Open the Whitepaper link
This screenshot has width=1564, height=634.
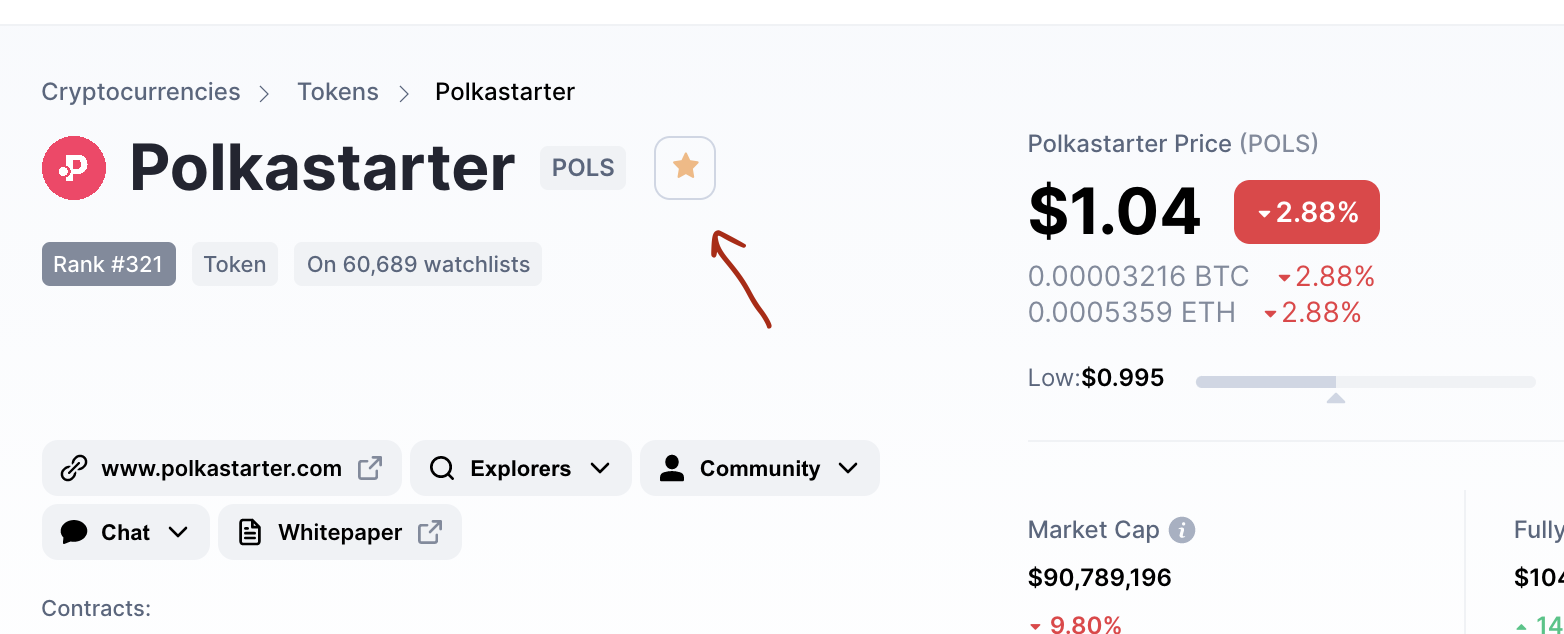pos(340,532)
